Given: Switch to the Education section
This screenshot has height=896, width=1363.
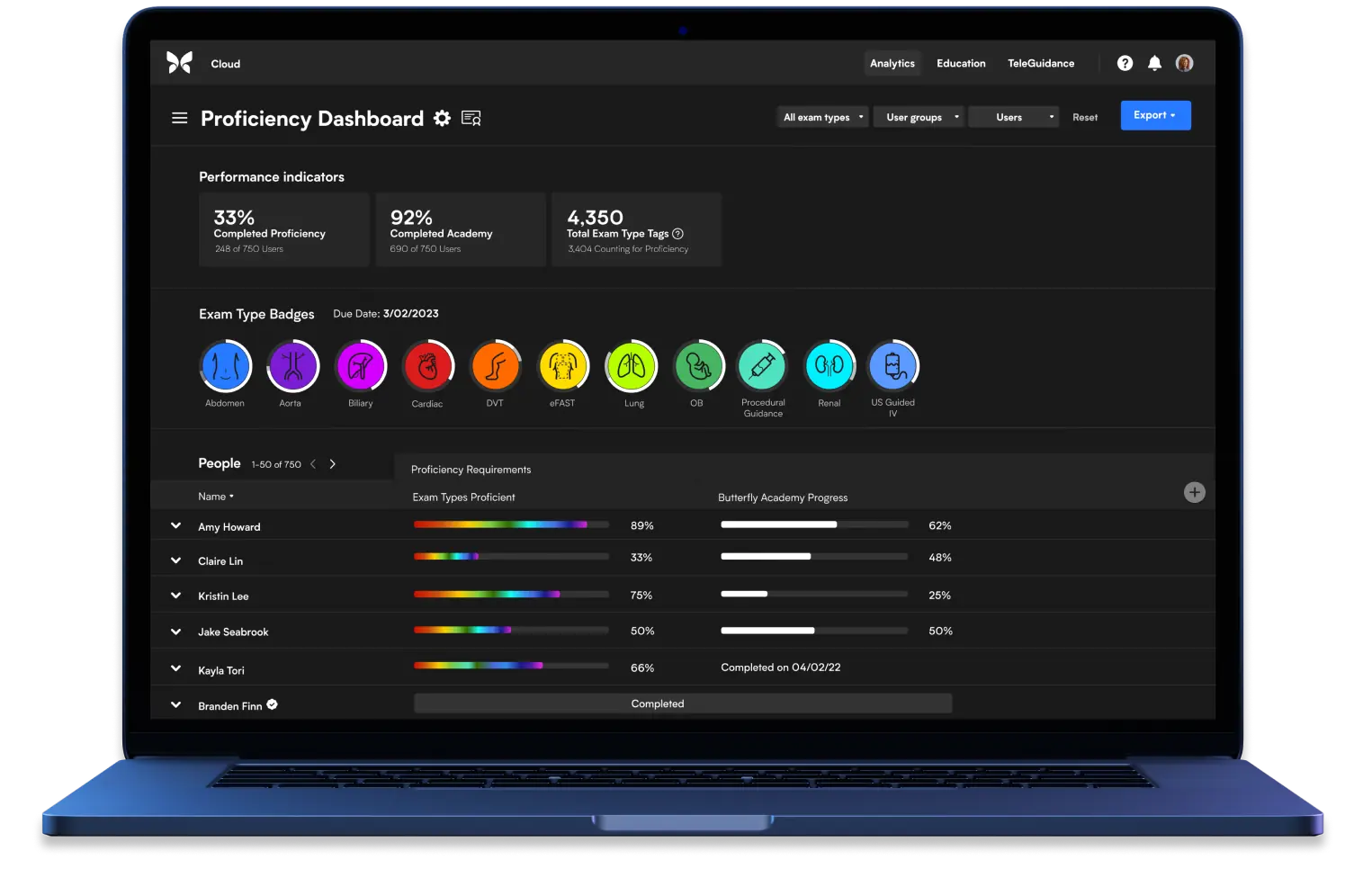Looking at the screenshot, I should click(x=961, y=63).
